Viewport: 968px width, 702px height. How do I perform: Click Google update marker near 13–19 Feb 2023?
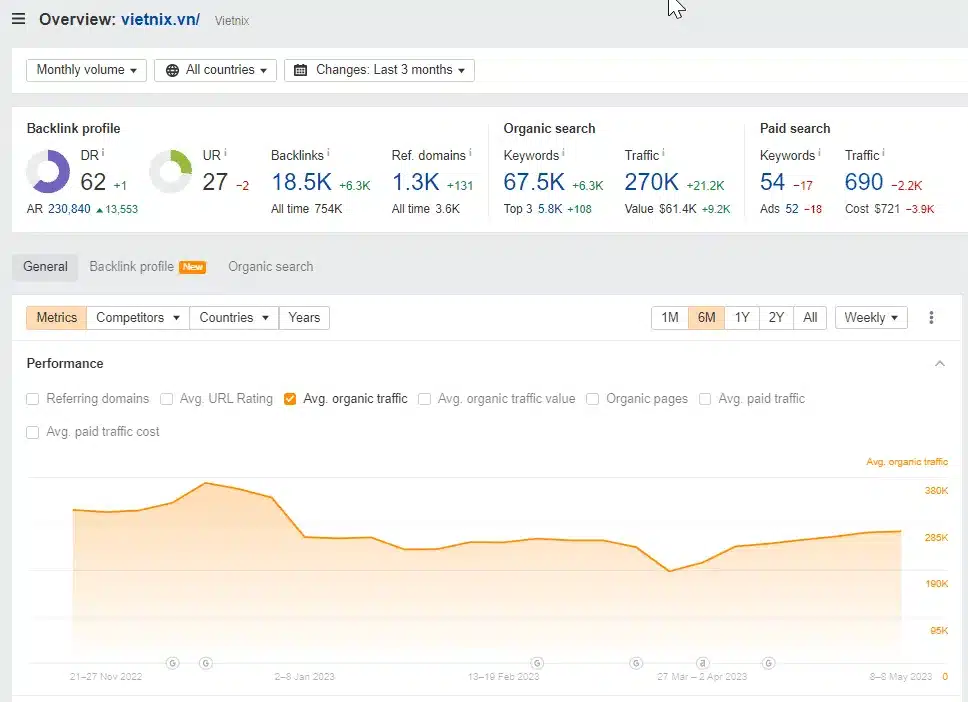[537, 663]
